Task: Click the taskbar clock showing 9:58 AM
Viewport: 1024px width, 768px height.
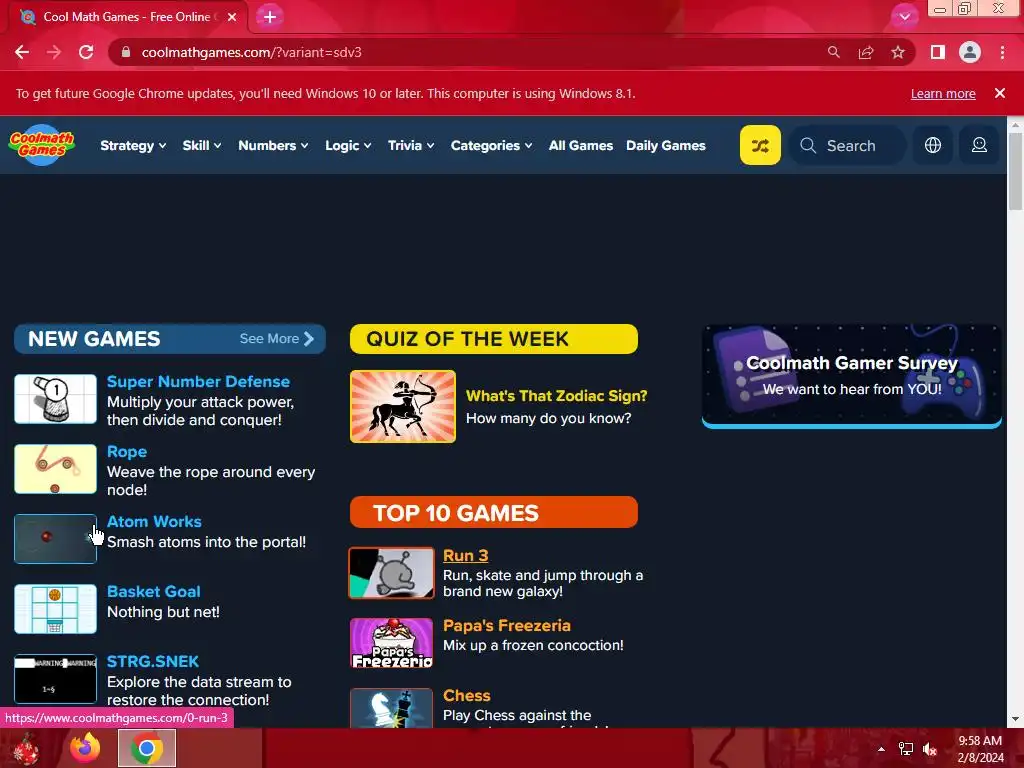Action: [x=980, y=748]
